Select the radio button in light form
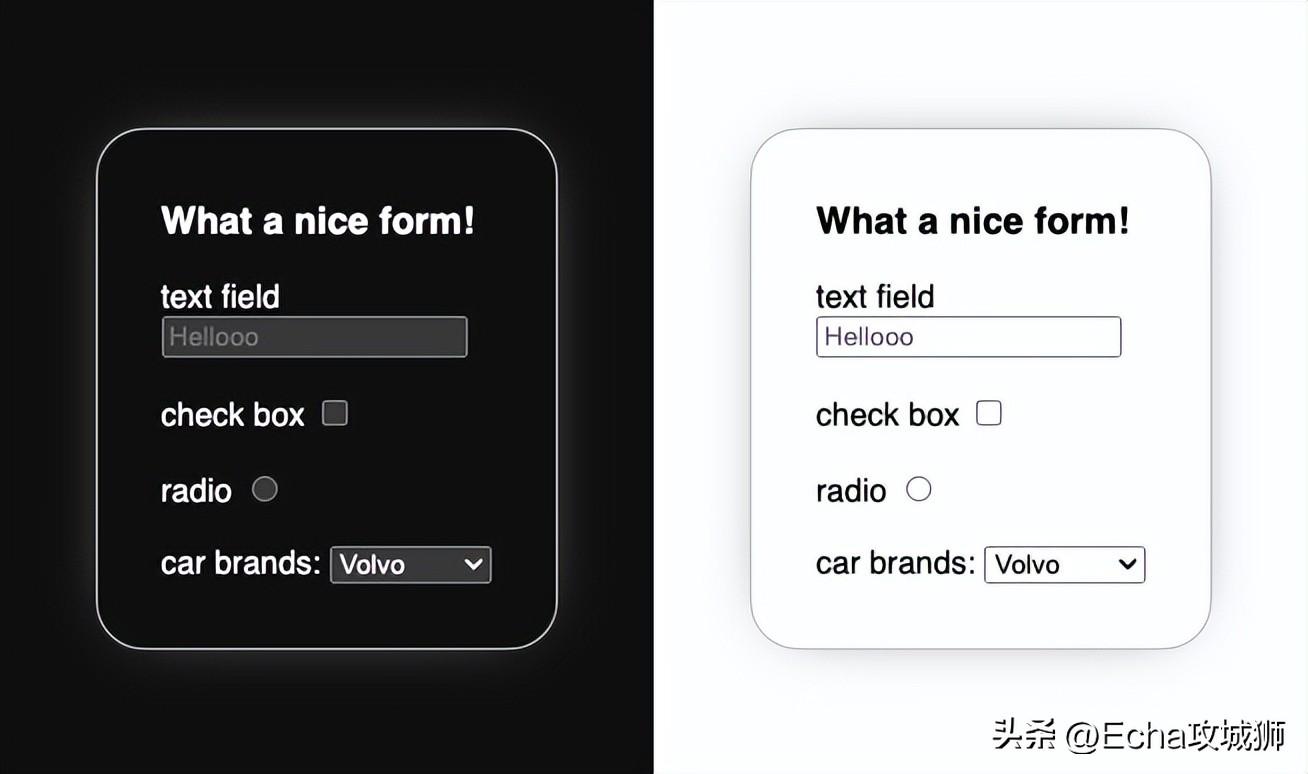The image size is (1308, 774). pyautogui.click(x=918, y=489)
